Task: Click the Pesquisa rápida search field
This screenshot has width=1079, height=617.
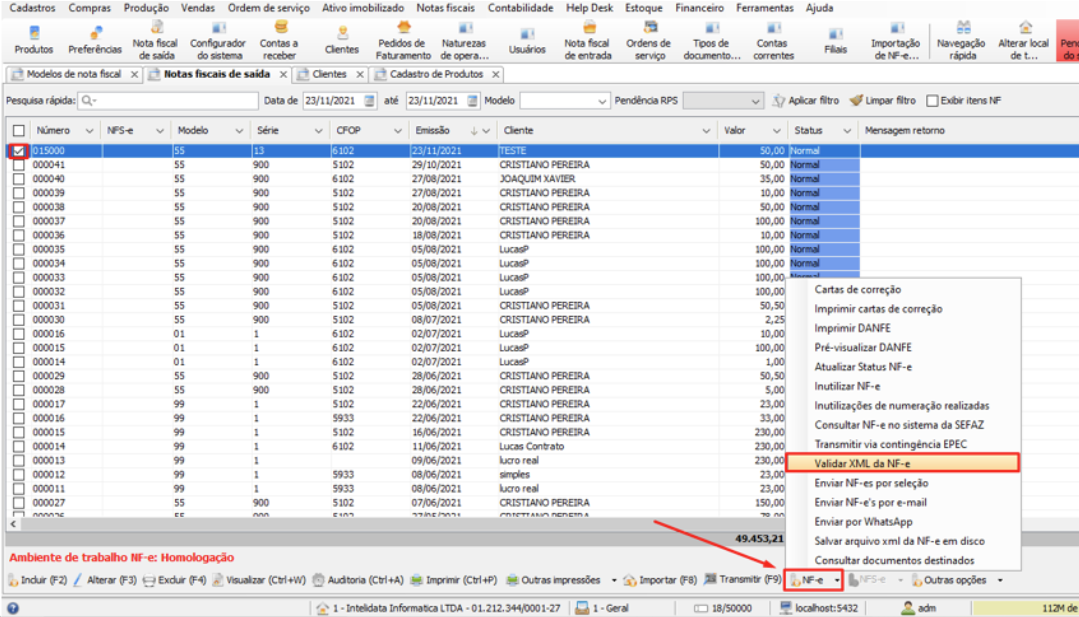Action: 170,101
